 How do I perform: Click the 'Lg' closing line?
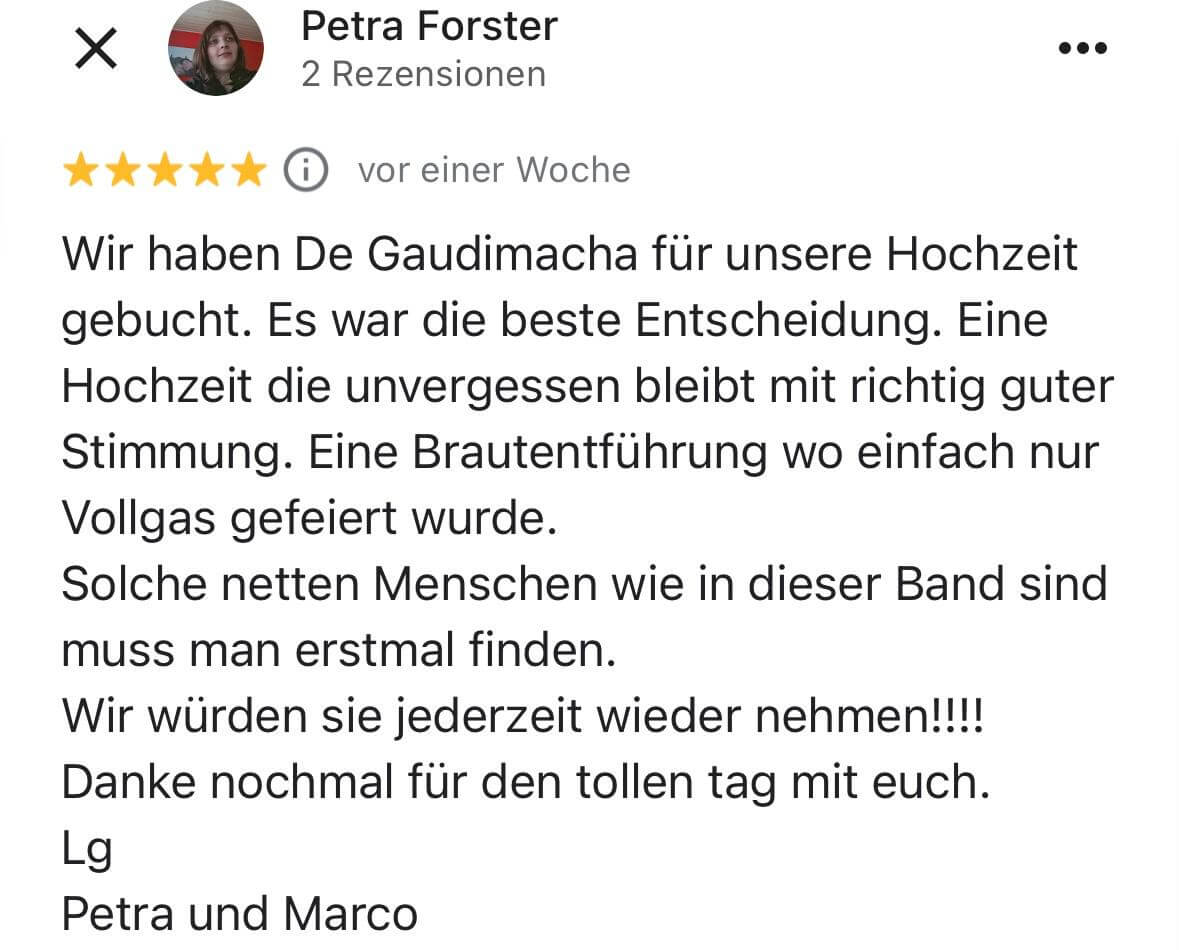coord(84,847)
